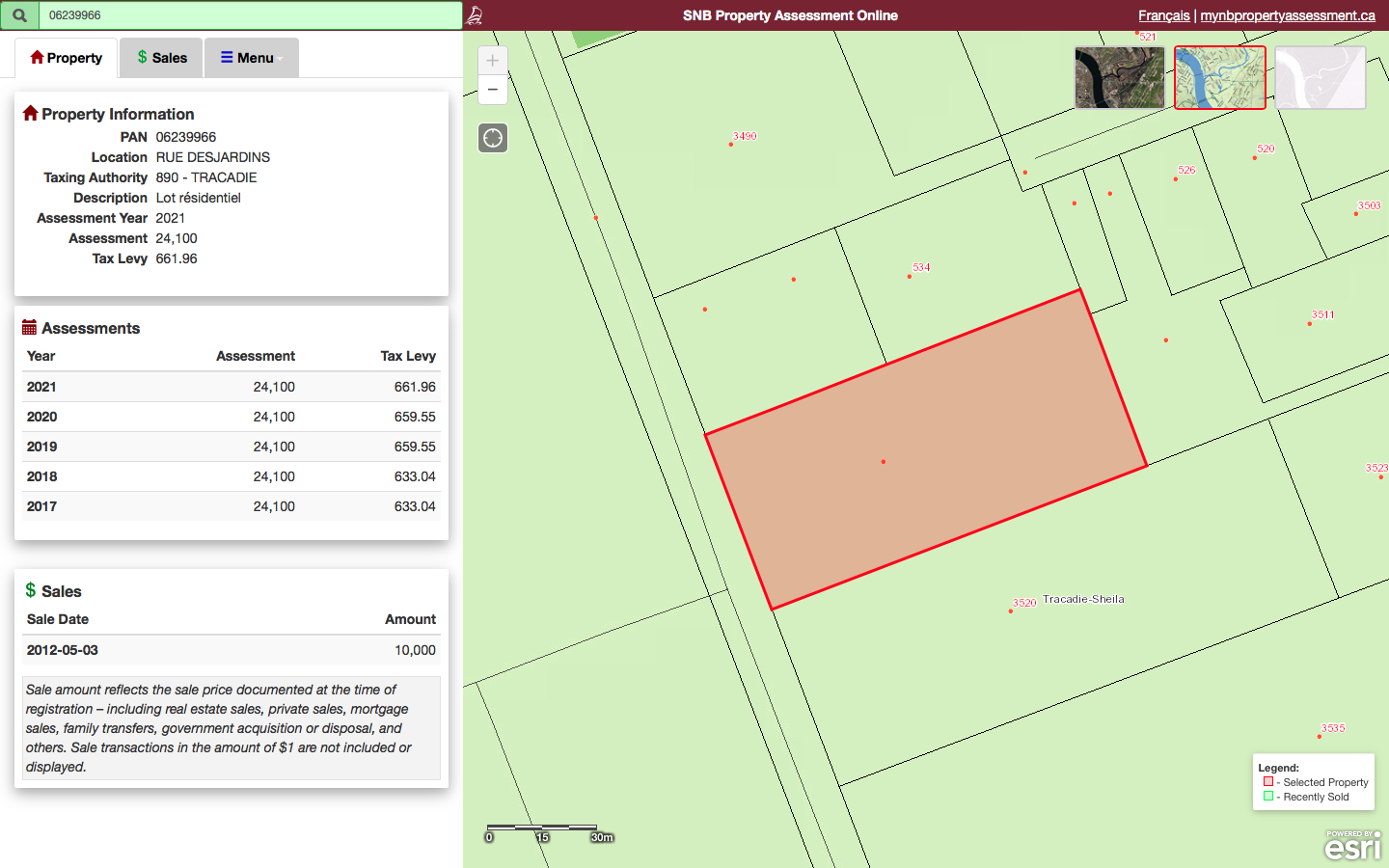The image size is (1389, 868).
Task: Click the 2019 assessment row
Action: click(x=231, y=447)
